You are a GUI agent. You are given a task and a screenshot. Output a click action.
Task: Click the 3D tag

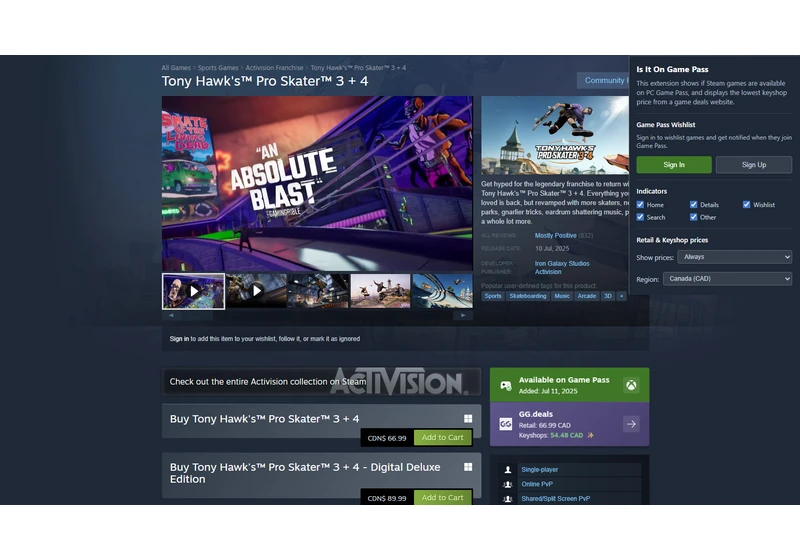pyautogui.click(x=608, y=296)
